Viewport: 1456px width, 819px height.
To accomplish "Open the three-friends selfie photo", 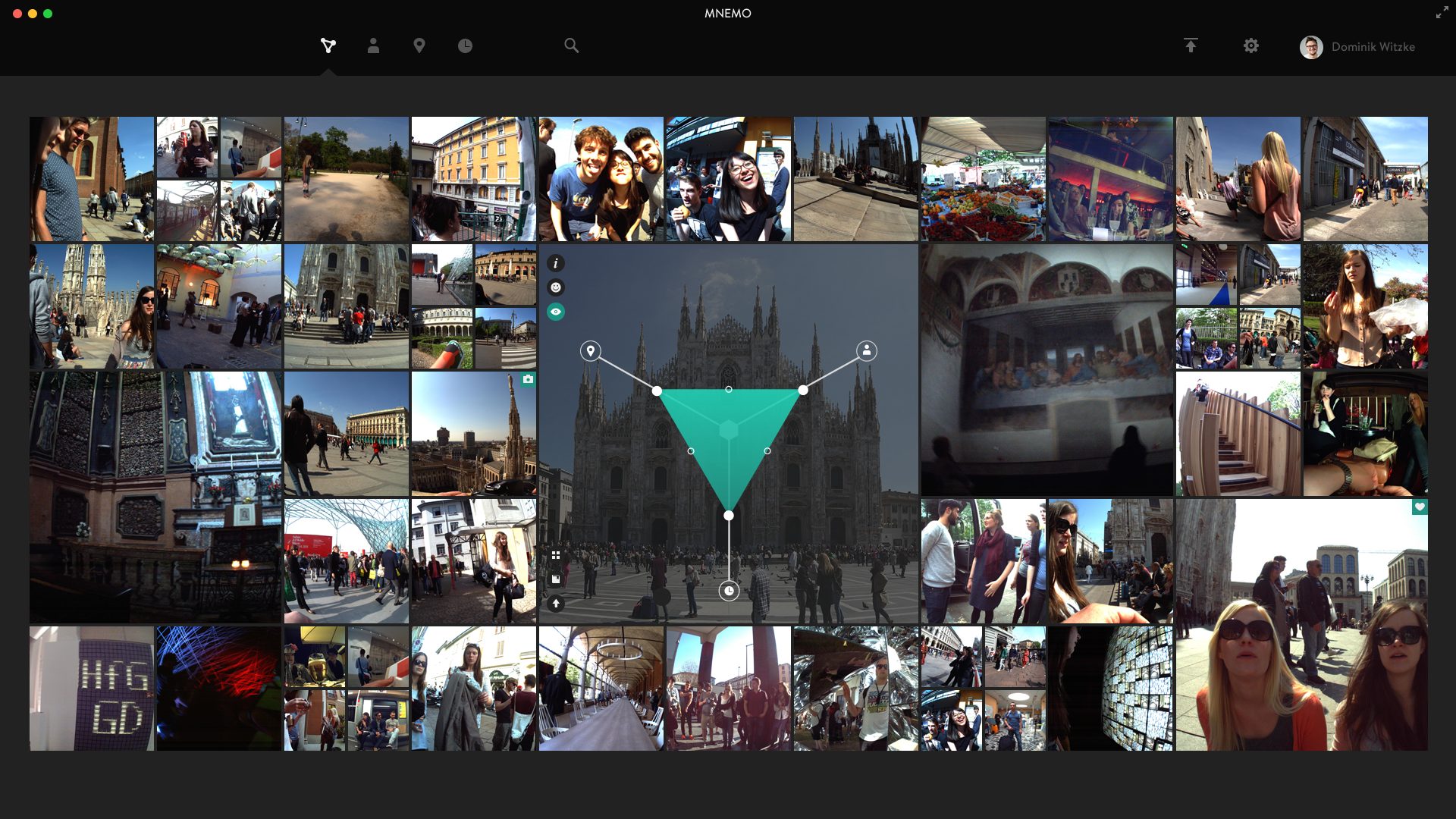I will (601, 179).
